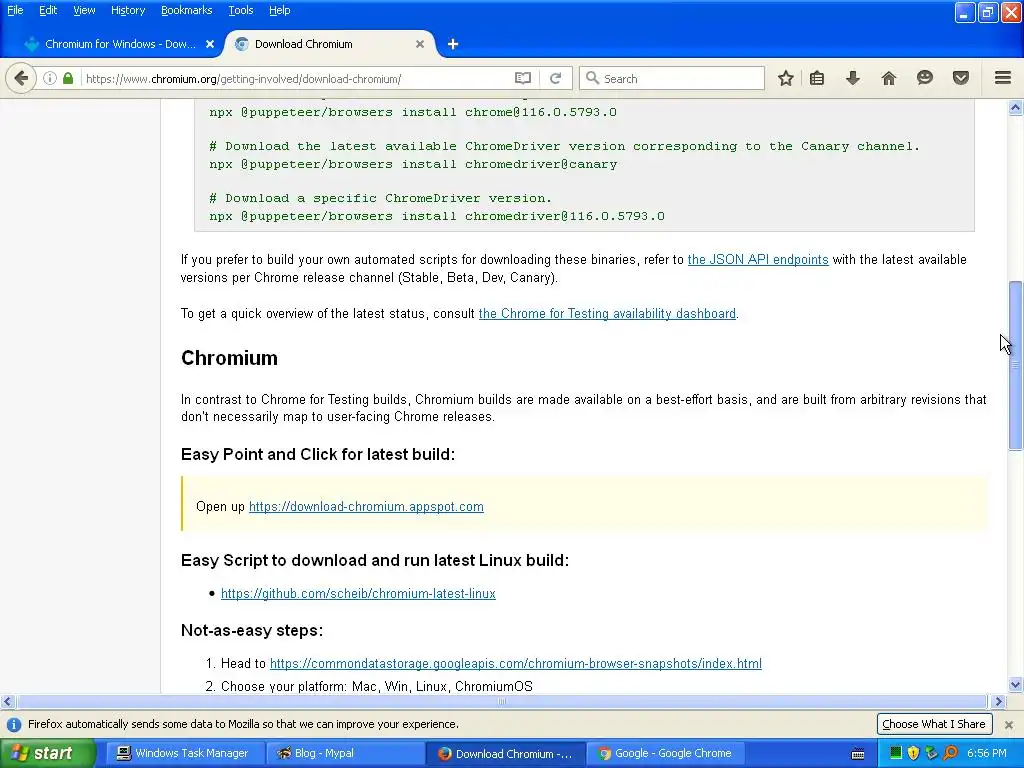The image size is (1024, 768).
Task: Bookmark this page with the star icon
Action: [786, 78]
